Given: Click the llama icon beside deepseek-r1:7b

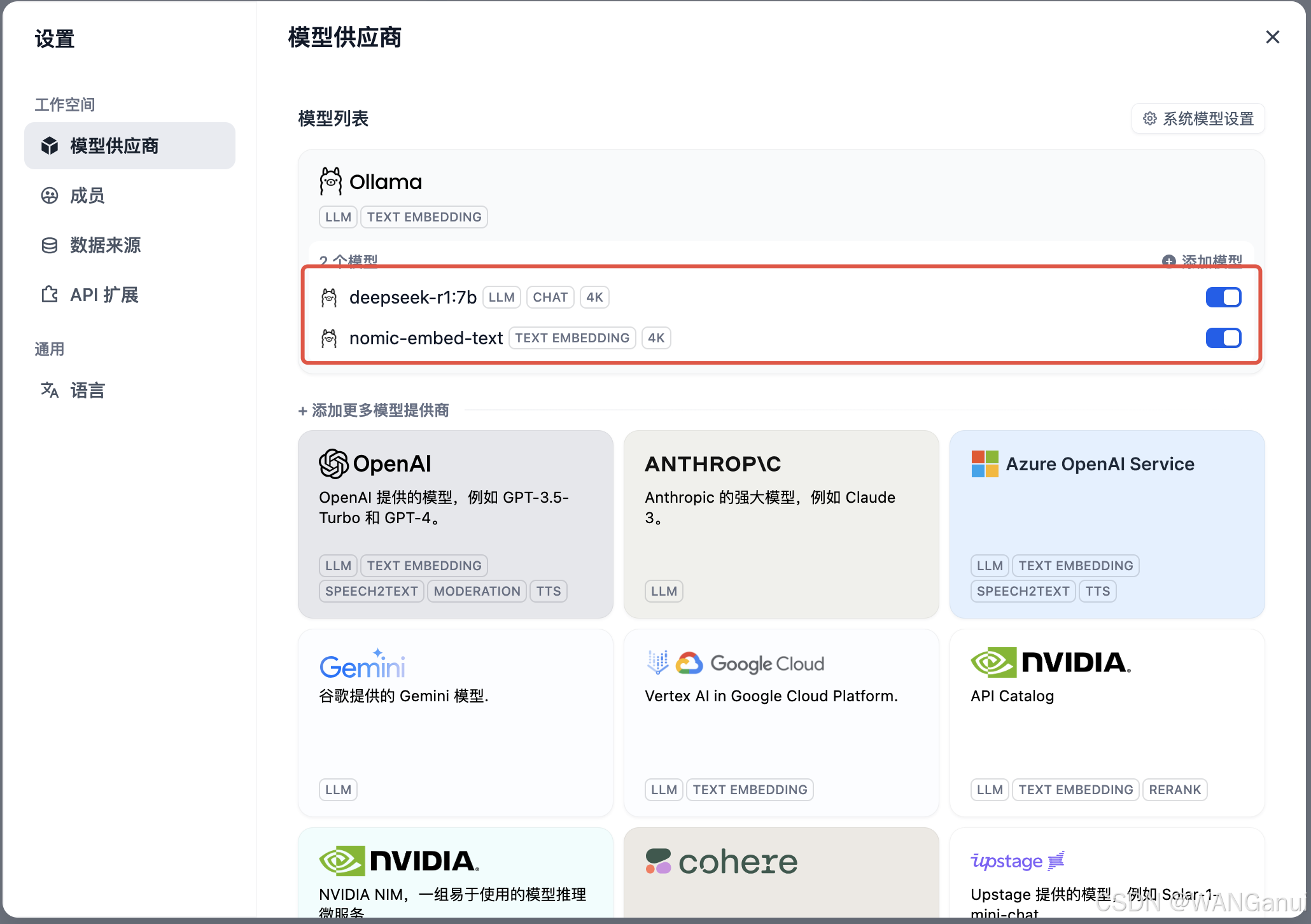Looking at the screenshot, I should [x=329, y=297].
